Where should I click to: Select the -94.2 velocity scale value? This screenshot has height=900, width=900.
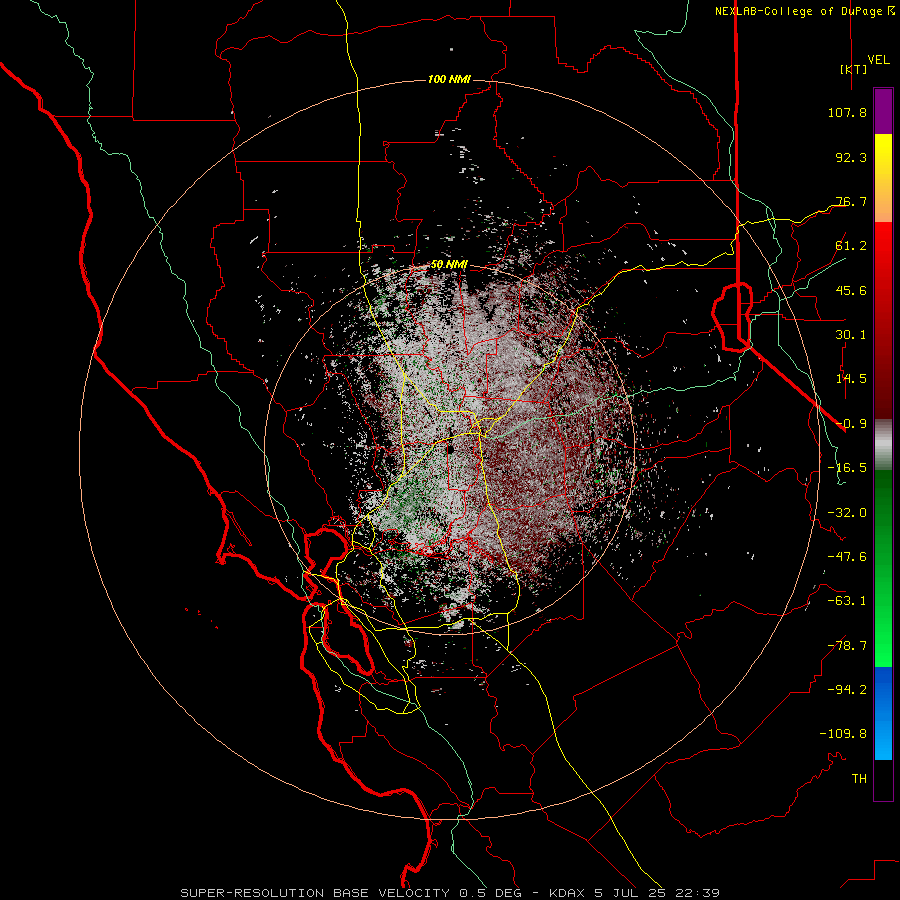click(847, 689)
